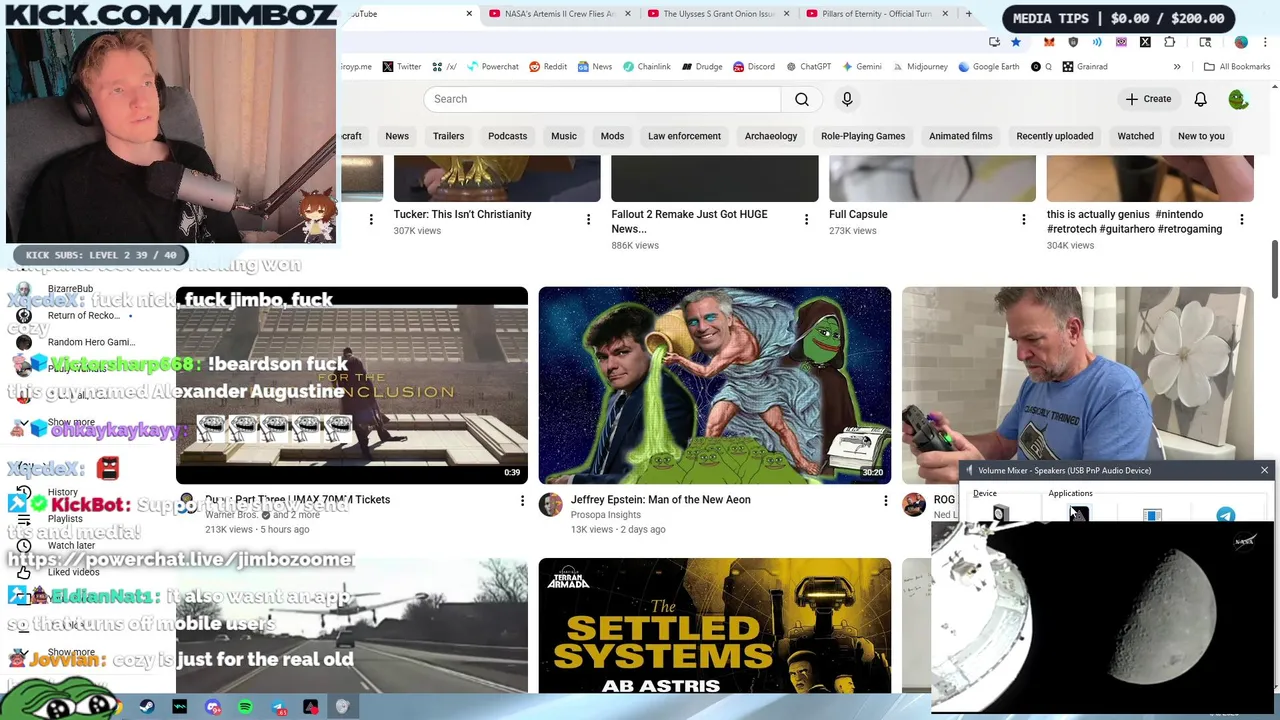
Task: Click Device speaker icon in Volume Mixer
Action: click(x=1000, y=514)
